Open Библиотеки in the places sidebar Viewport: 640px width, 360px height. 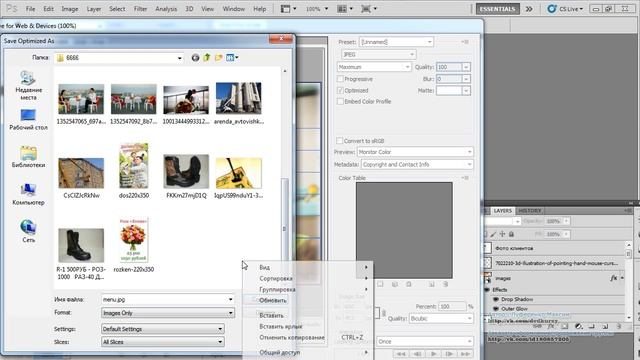tap(28, 157)
